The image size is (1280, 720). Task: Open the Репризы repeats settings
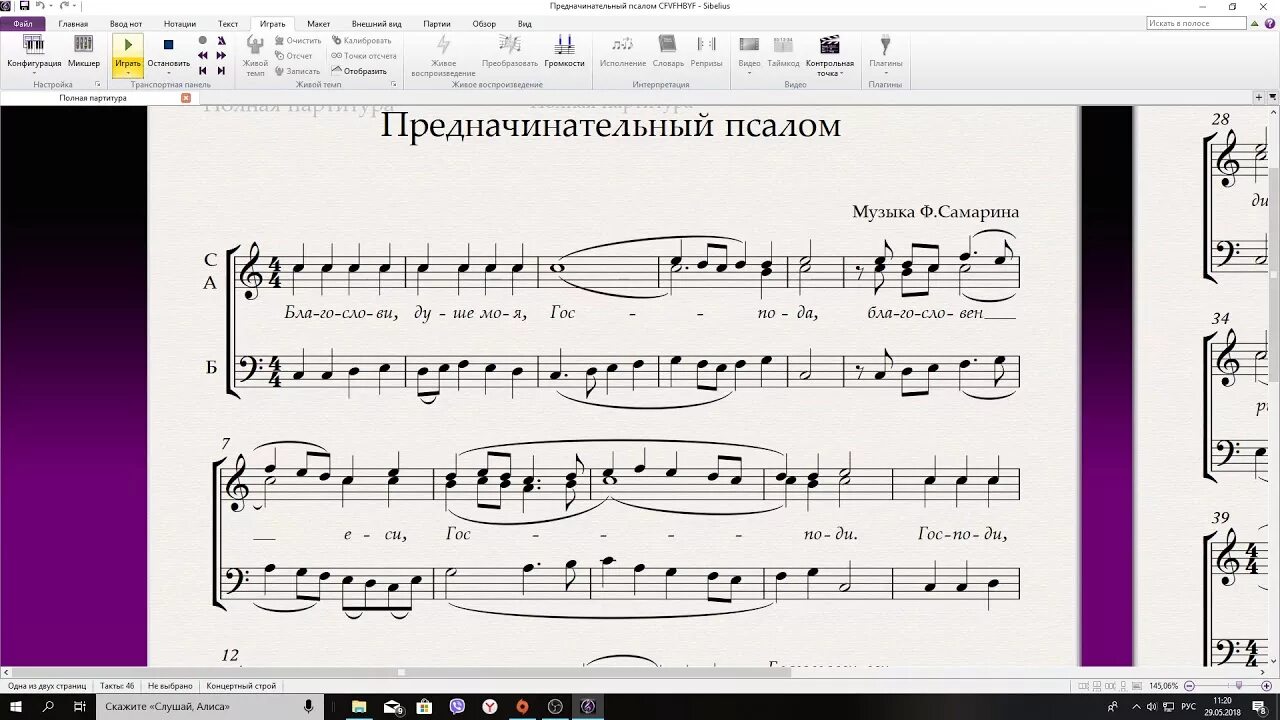coord(706,51)
